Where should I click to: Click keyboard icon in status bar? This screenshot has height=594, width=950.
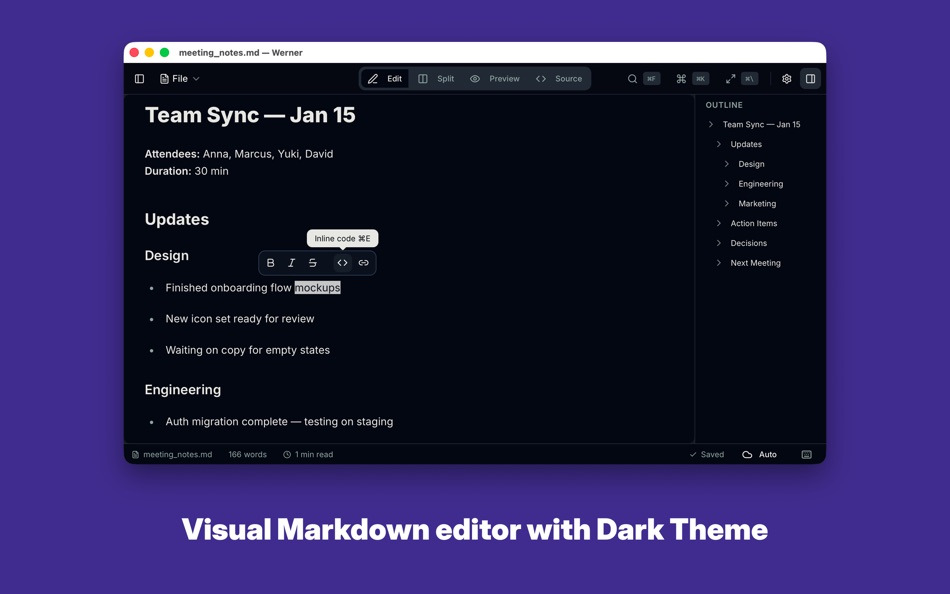tap(806, 455)
